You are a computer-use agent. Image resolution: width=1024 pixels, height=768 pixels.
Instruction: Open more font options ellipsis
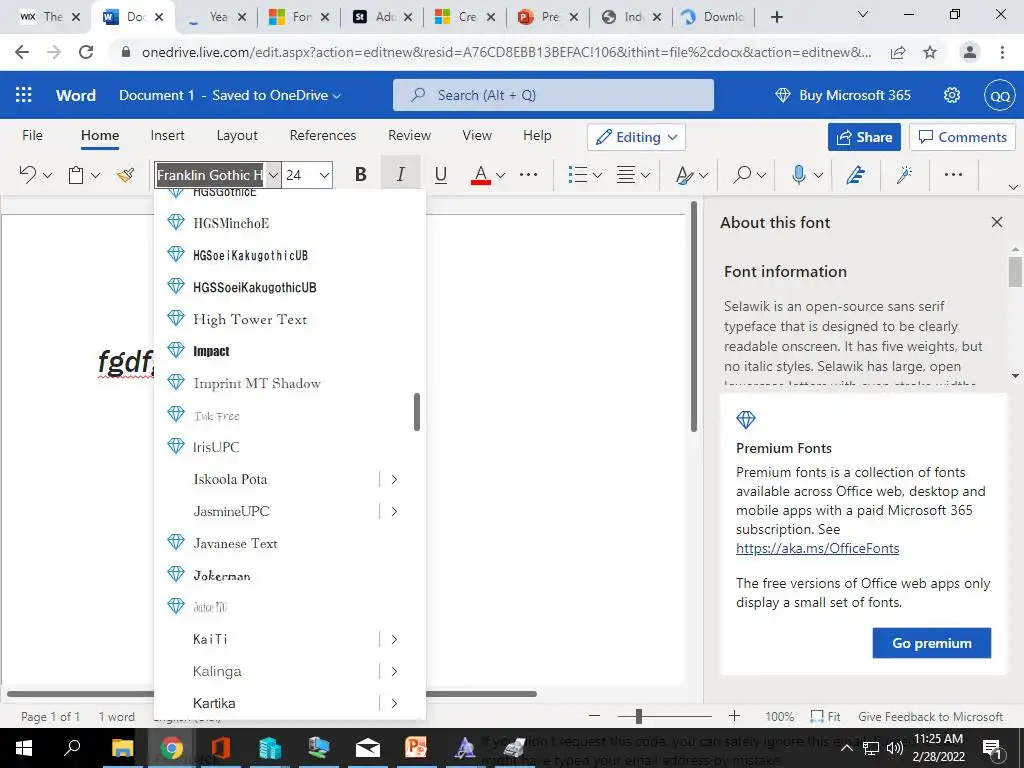pyautogui.click(x=528, y=174)
